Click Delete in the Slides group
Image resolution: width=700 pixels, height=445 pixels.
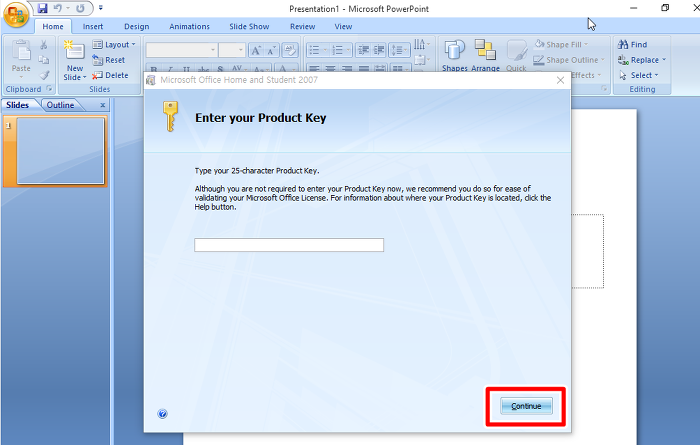point(110,75)
